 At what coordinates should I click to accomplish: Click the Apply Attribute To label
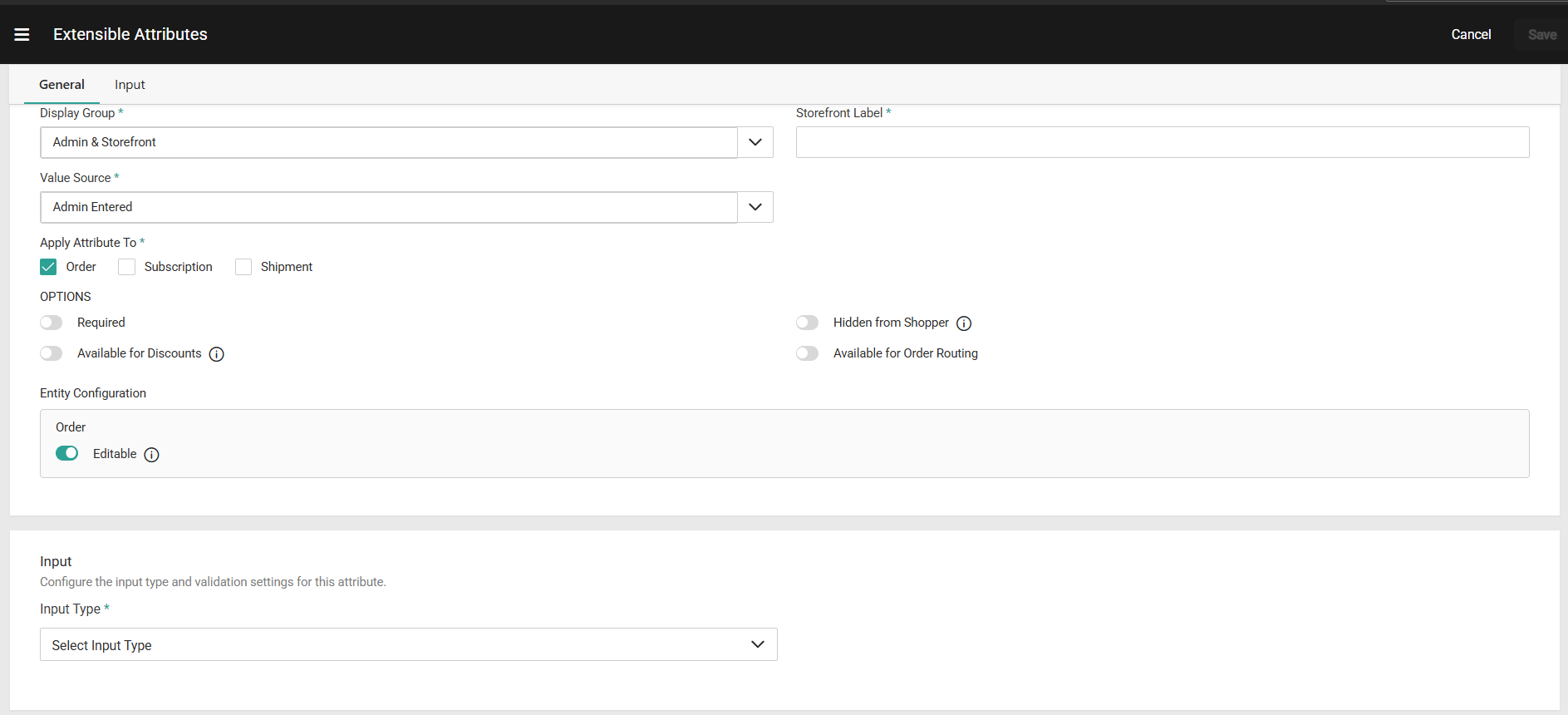coord(88,243)
